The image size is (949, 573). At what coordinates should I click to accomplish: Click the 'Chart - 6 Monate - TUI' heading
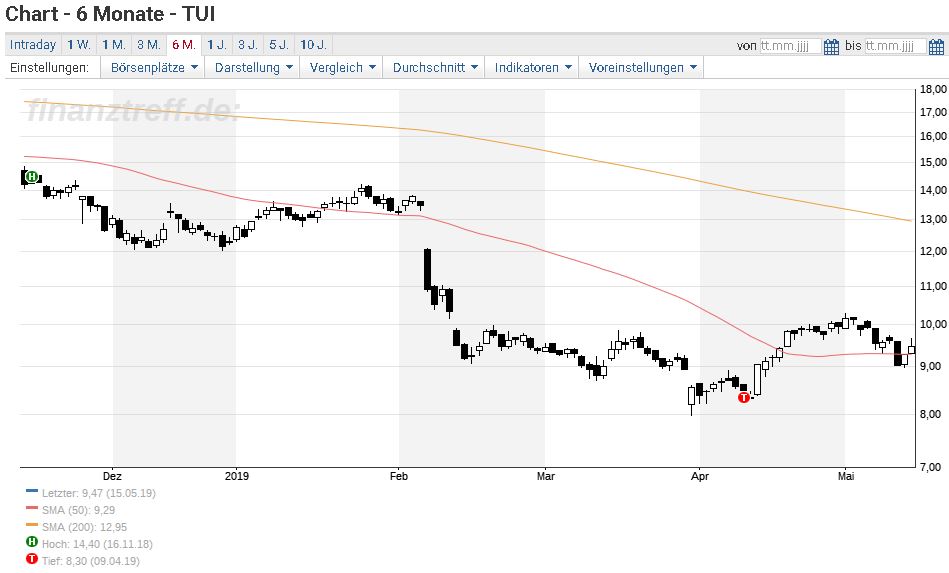(x=110, y=14)
